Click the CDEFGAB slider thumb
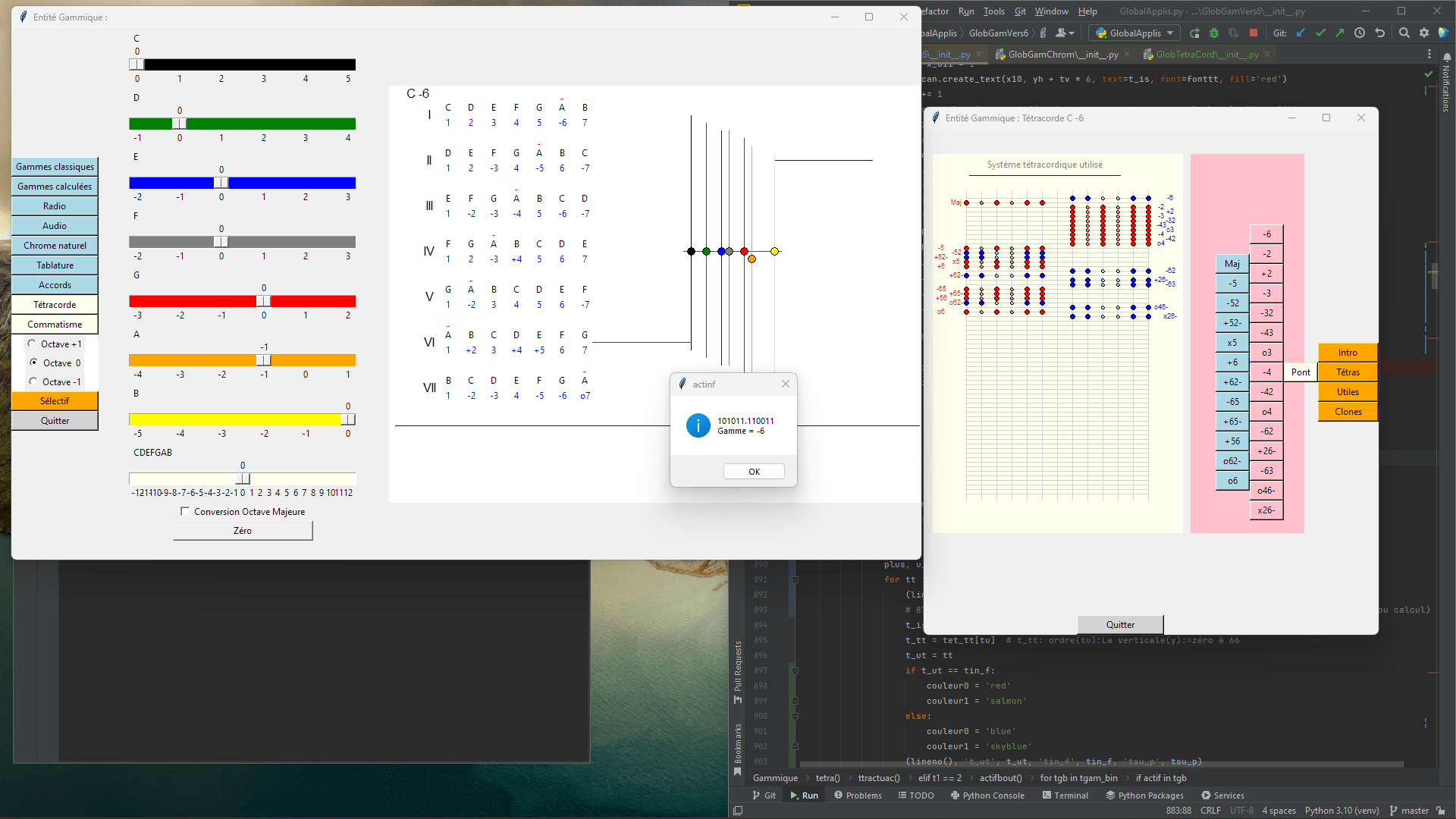 coord(243,479)
